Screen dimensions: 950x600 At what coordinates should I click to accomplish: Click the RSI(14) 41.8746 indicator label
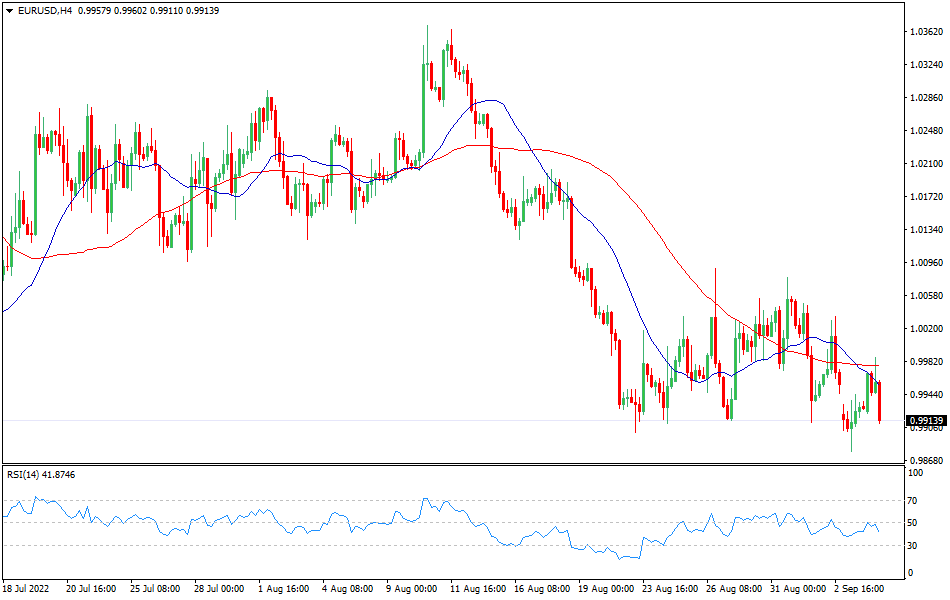pos(41,474)
